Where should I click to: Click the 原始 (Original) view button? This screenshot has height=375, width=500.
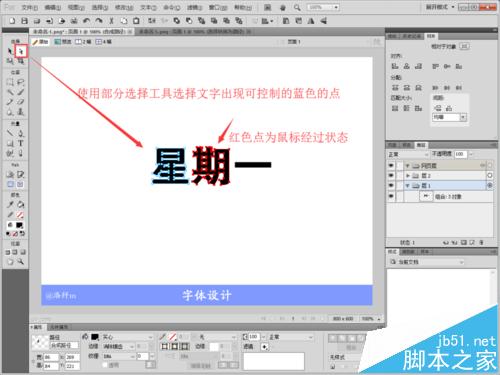(40, 42)
